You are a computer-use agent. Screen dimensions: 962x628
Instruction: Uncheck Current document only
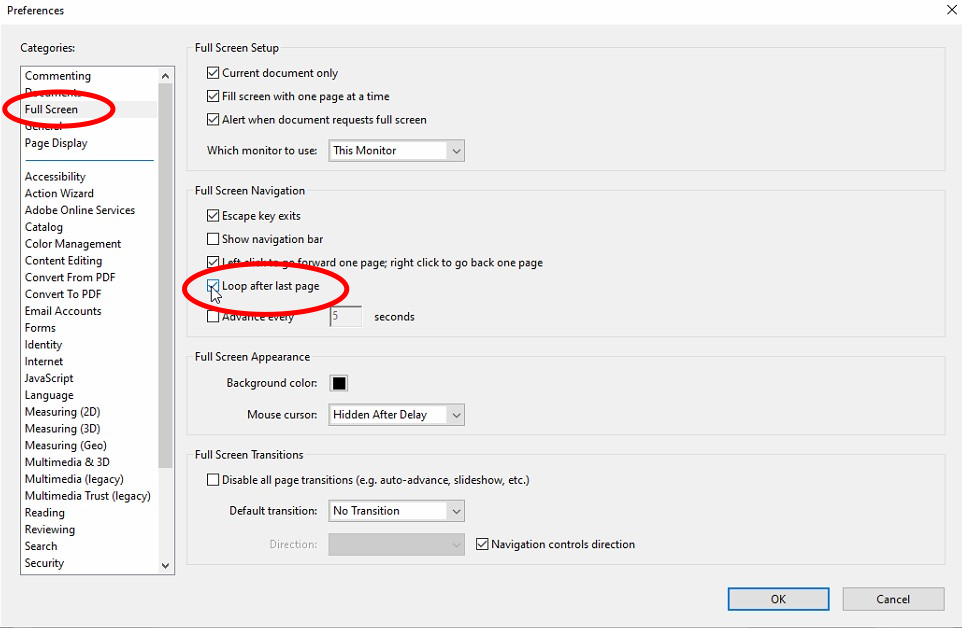pos(213,73)
